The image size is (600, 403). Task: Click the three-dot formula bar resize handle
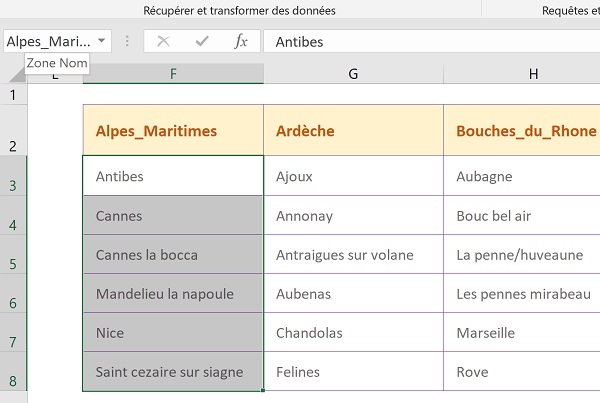(127, 41)
